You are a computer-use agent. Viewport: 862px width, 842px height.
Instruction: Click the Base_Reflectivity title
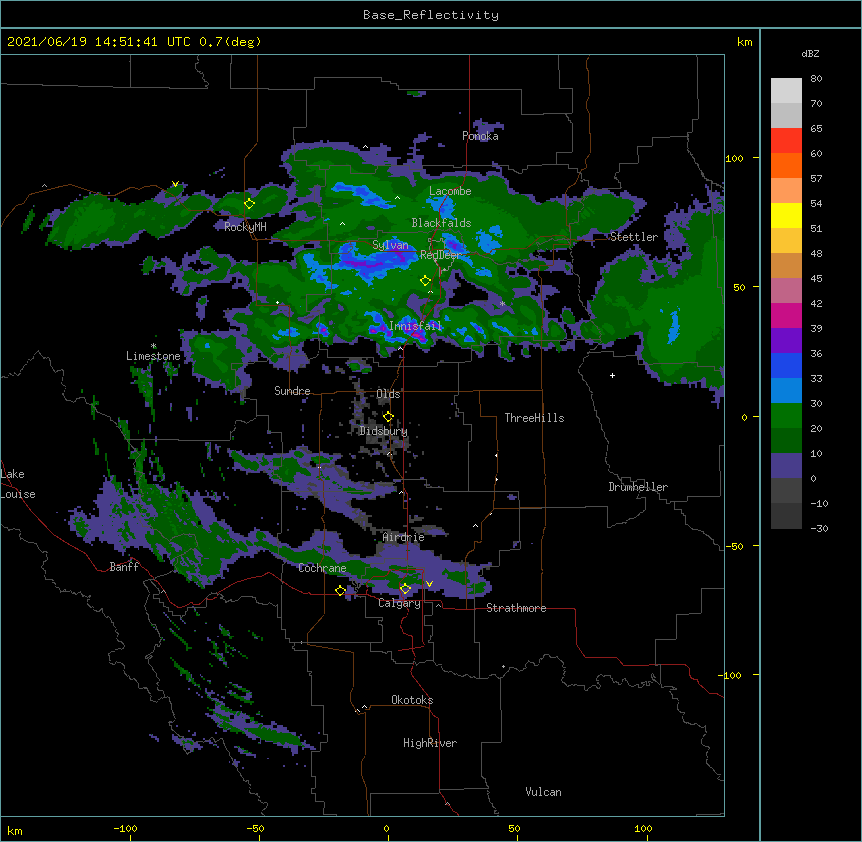(431, 15)
